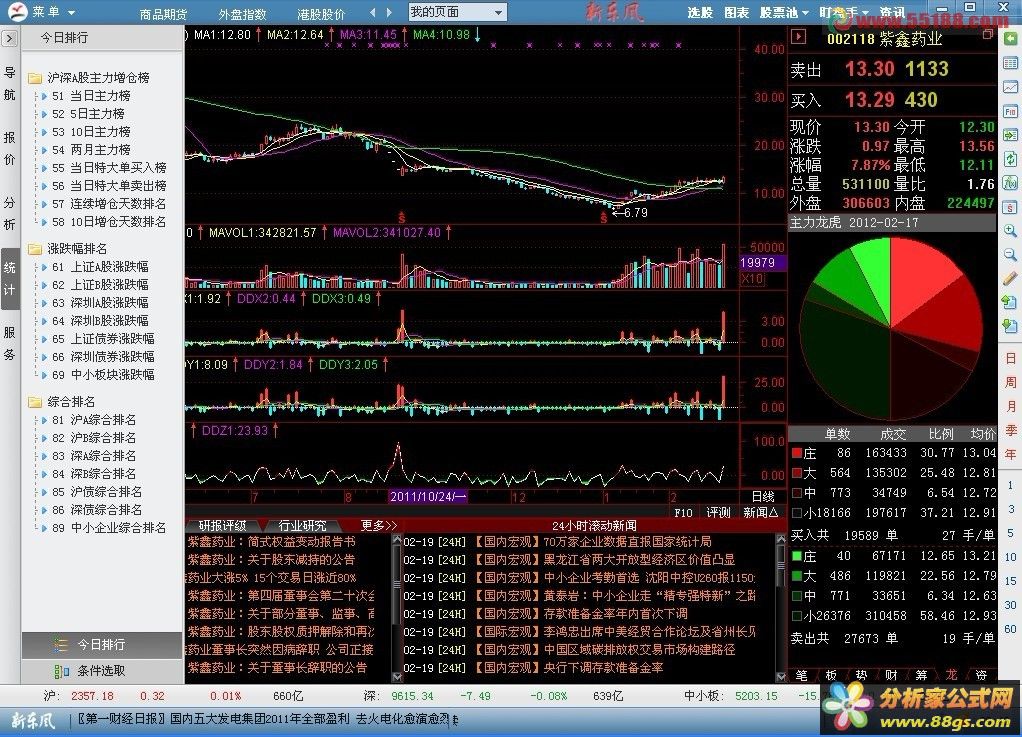
Task: Switch to 日 daily period
Action: (1010, 358)
